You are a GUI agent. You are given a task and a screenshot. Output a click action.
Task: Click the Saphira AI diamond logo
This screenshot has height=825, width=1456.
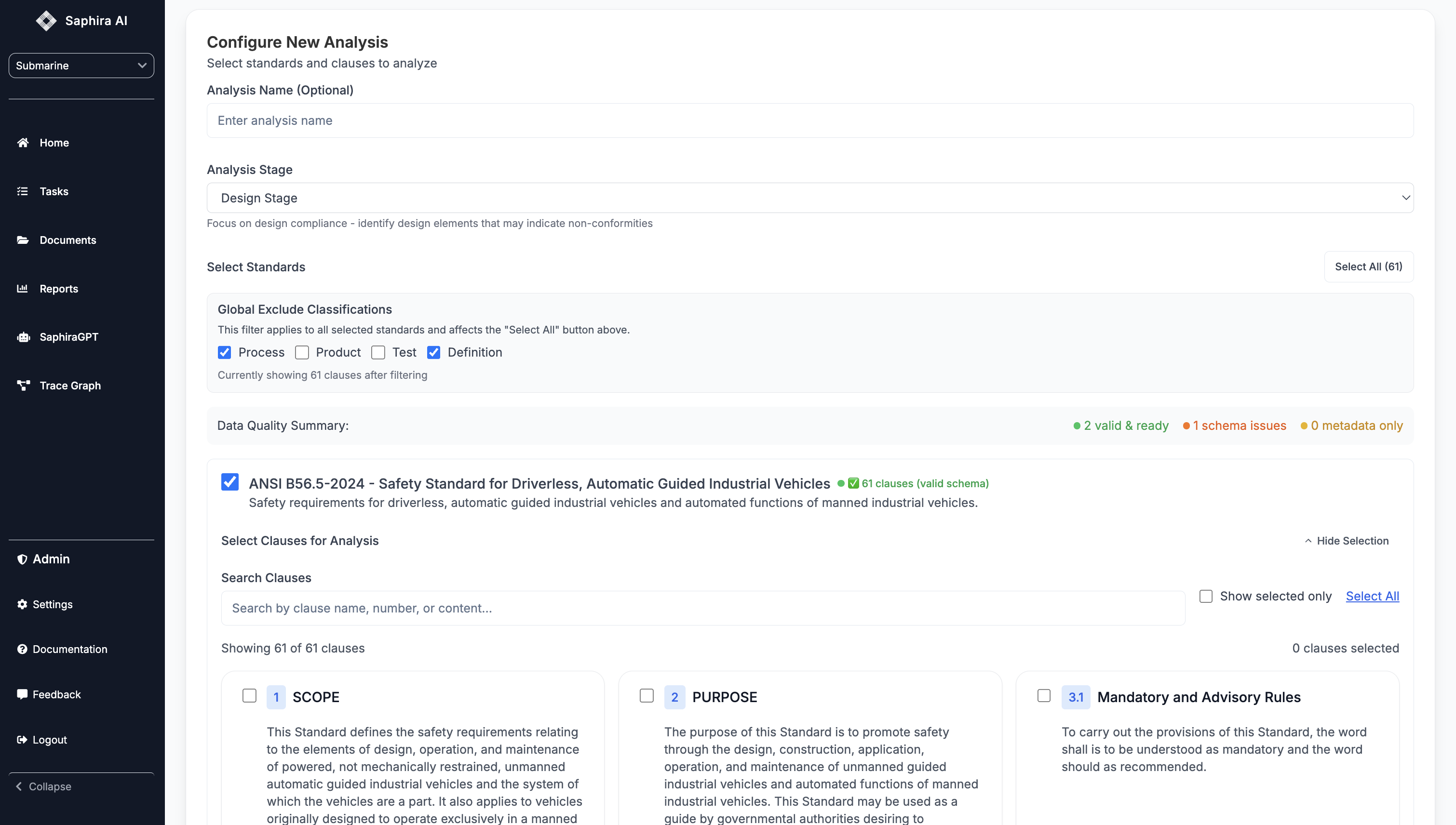tap(46, 21)
